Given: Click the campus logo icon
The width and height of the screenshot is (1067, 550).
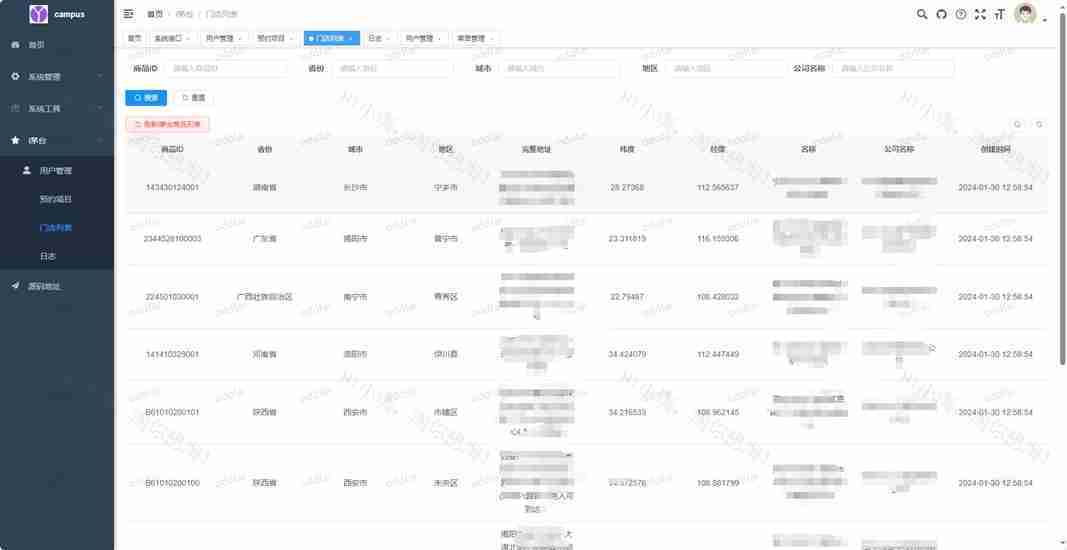Looking at the screenshot, I should coord(39,14).
